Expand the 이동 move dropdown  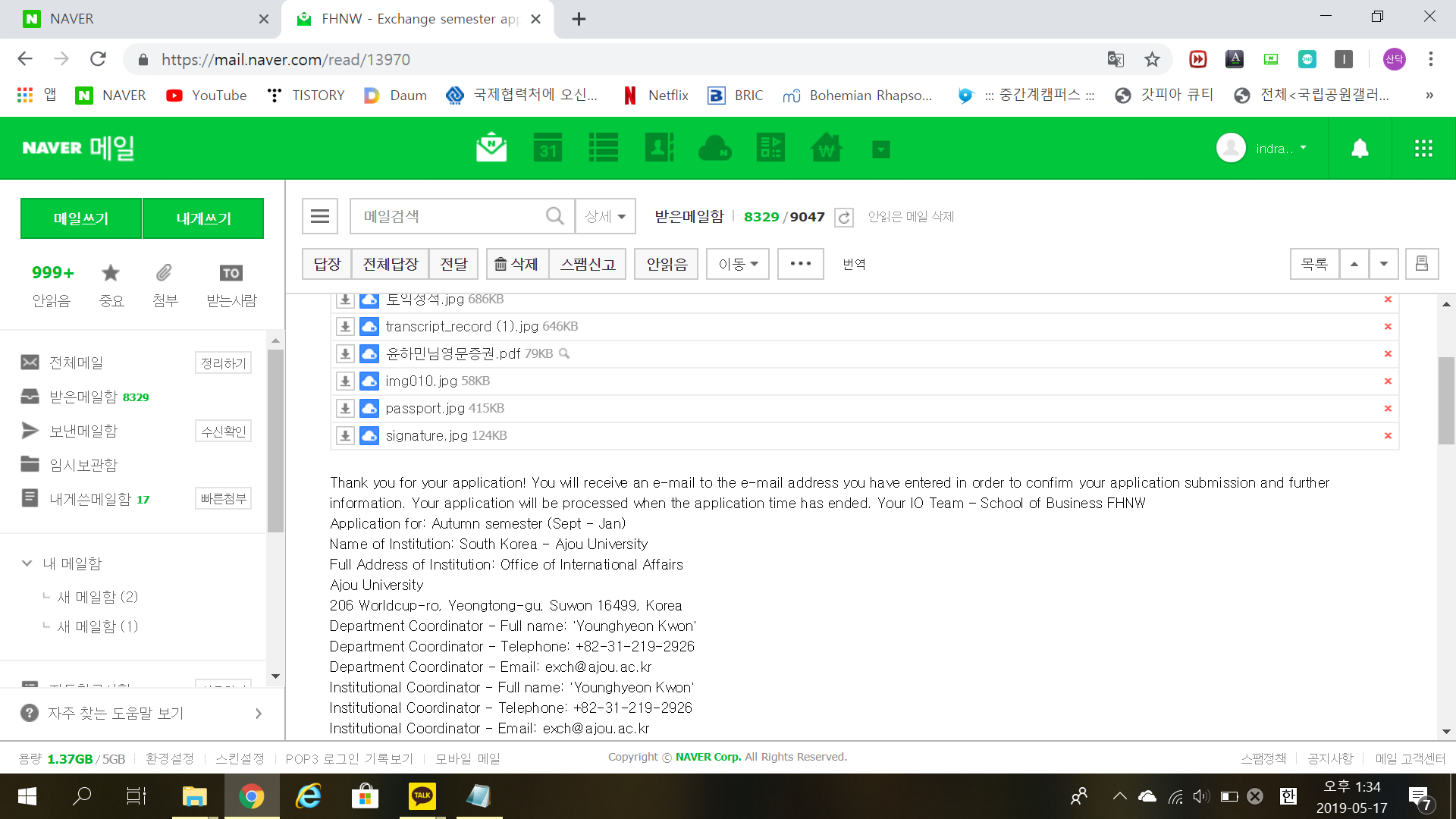coord(737,264)
